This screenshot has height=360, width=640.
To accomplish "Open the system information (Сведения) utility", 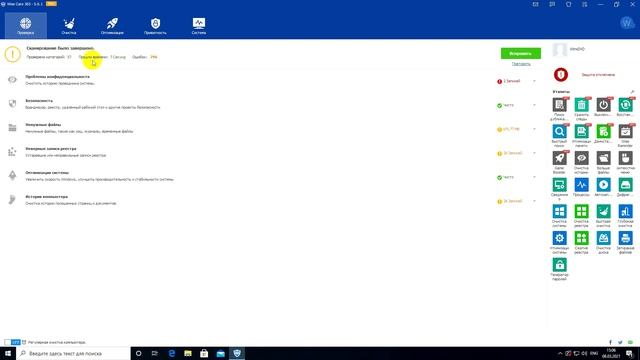I will [x=560, y=184].
